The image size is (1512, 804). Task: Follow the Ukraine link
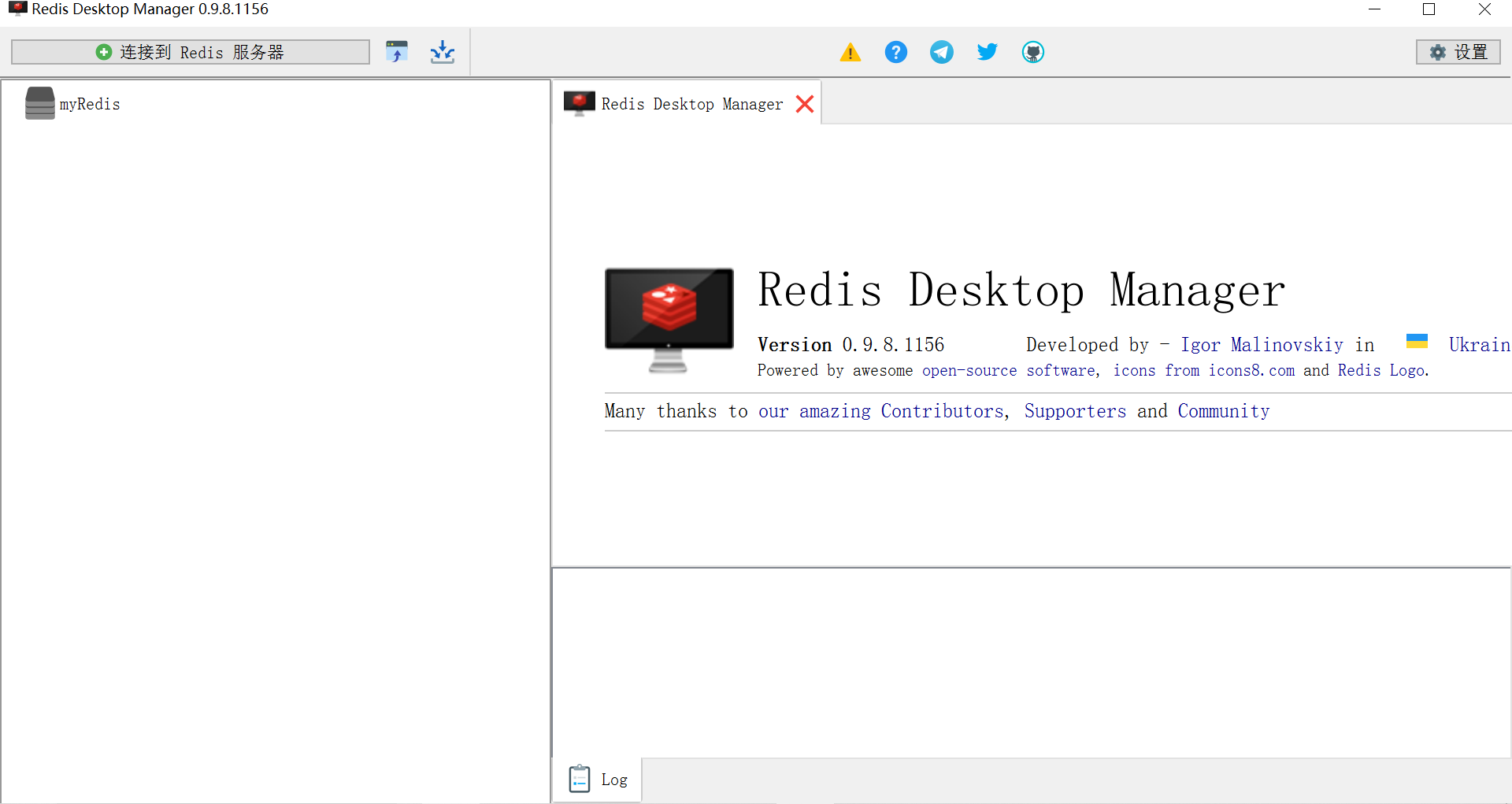pos(1480,345)
